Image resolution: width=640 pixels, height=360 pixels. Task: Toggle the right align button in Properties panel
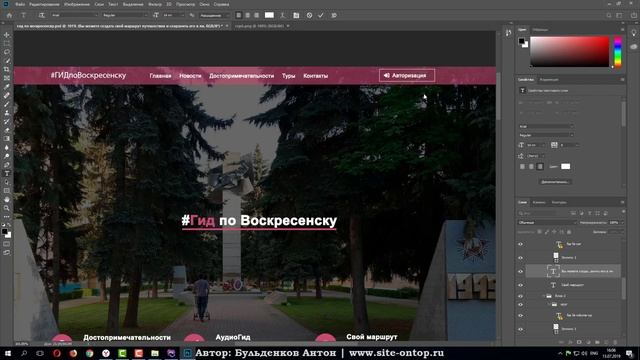[x=540, y=167]
